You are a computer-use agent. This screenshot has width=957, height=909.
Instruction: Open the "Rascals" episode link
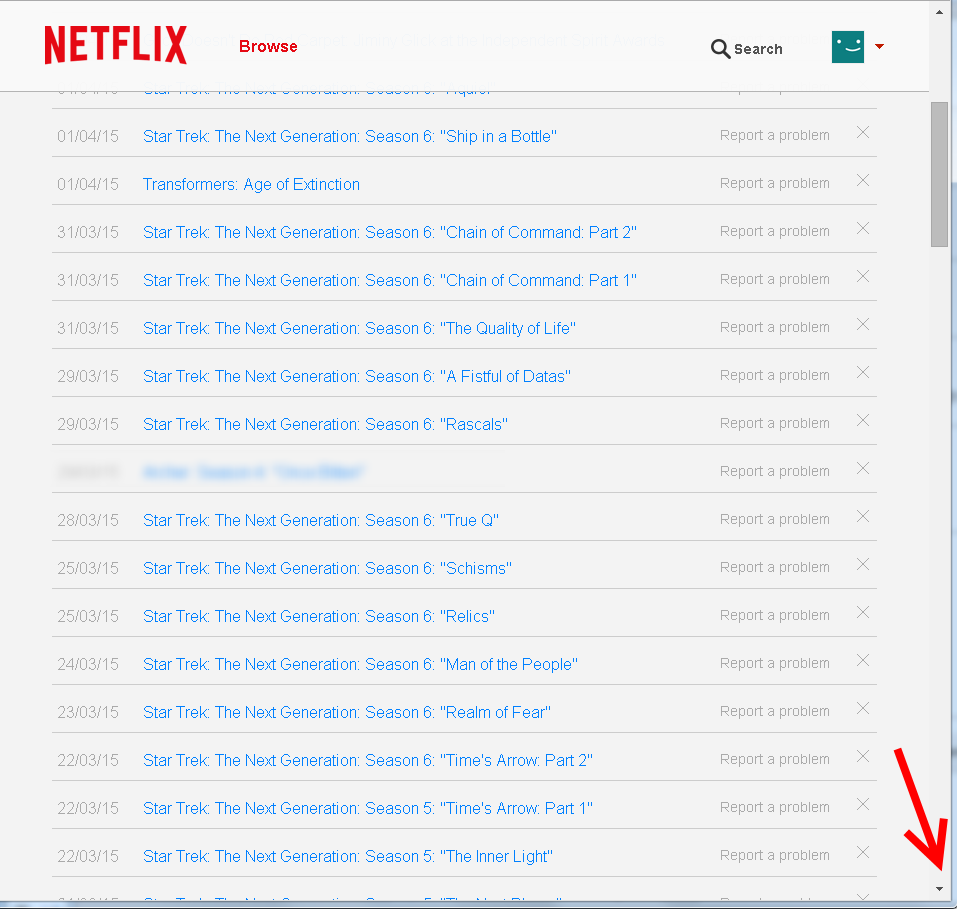click(325, 424)
